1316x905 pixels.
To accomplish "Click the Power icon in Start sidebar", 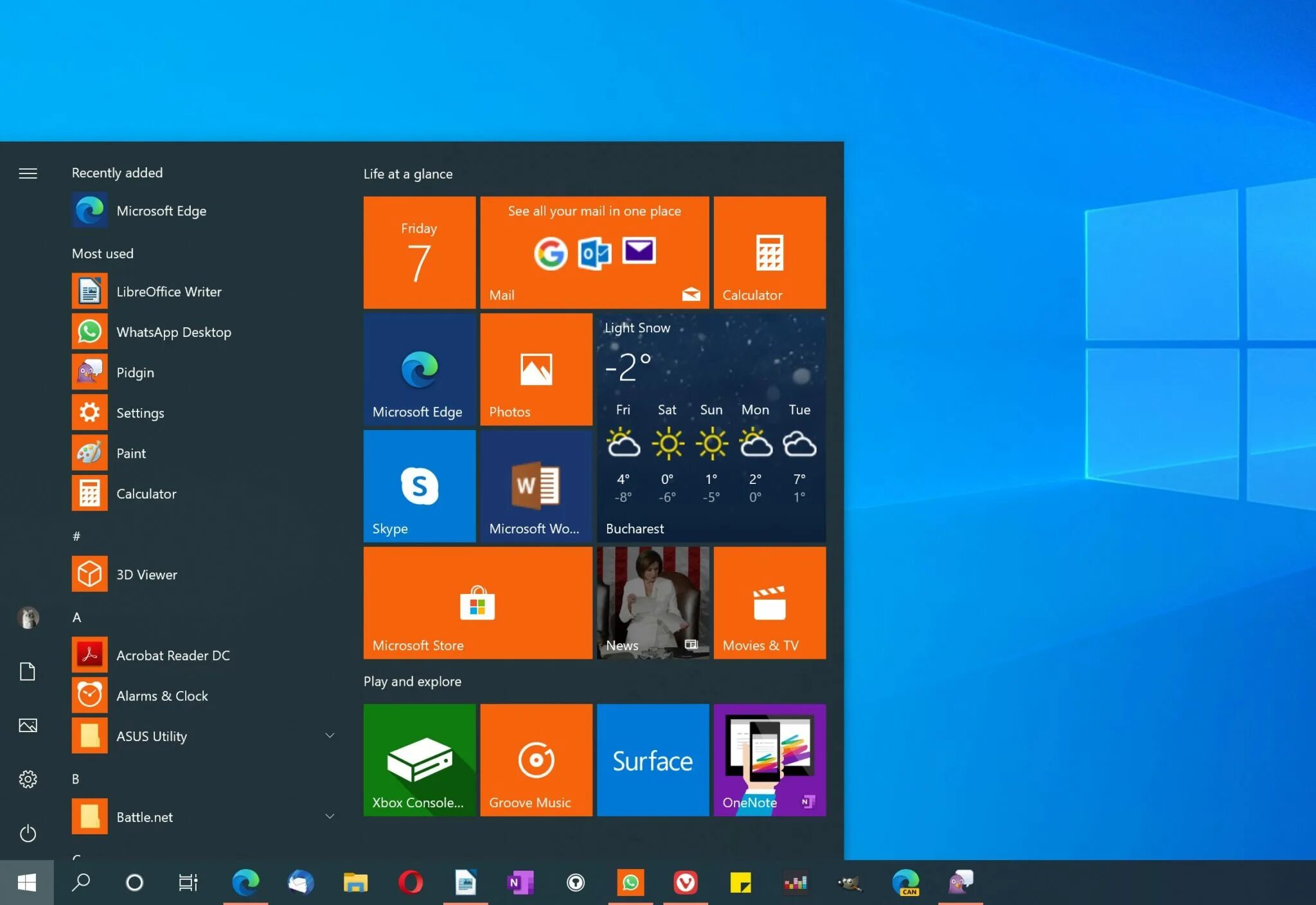I will pyautogui.click(x=28, y=834).
